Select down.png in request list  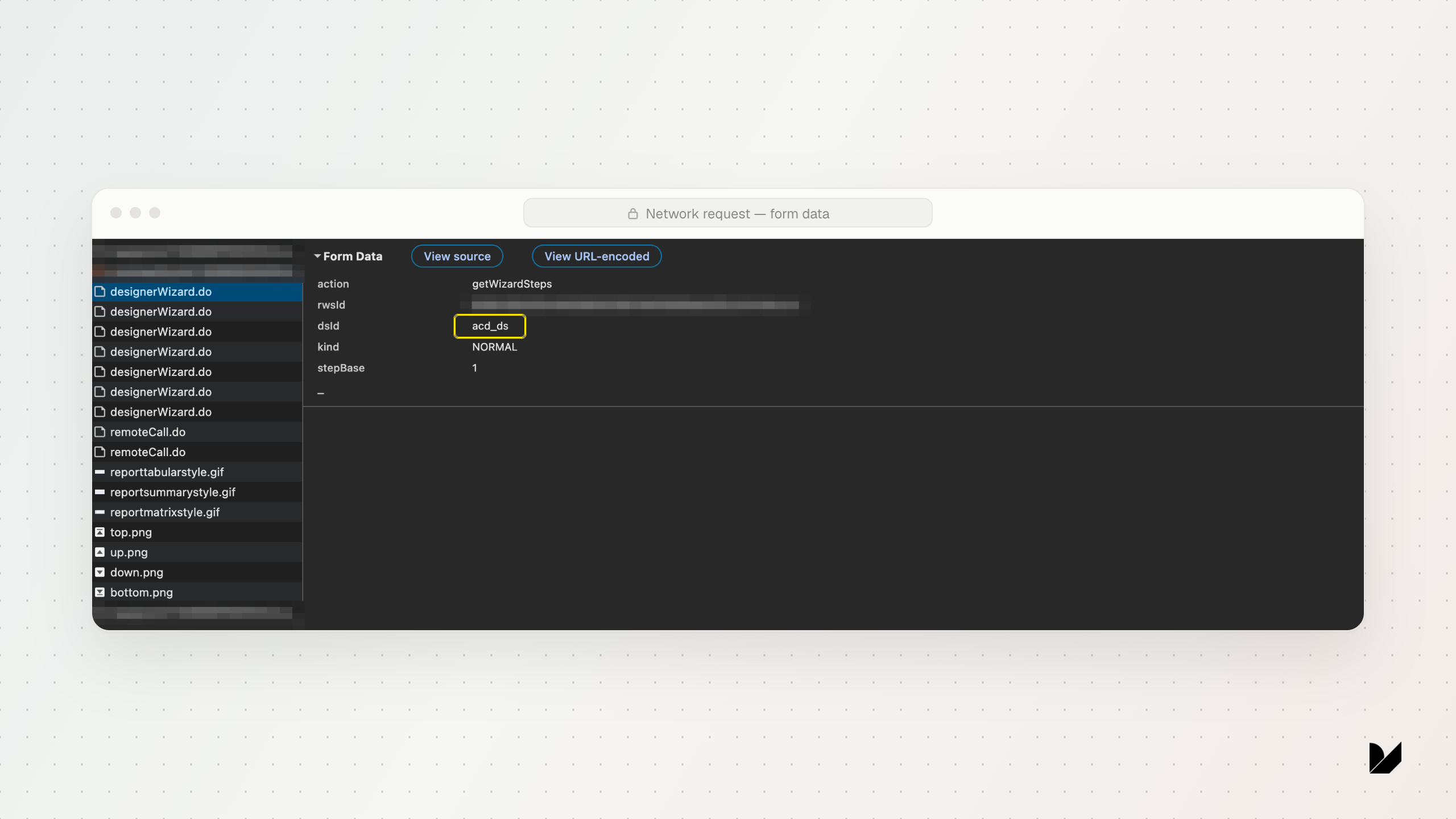197,572
